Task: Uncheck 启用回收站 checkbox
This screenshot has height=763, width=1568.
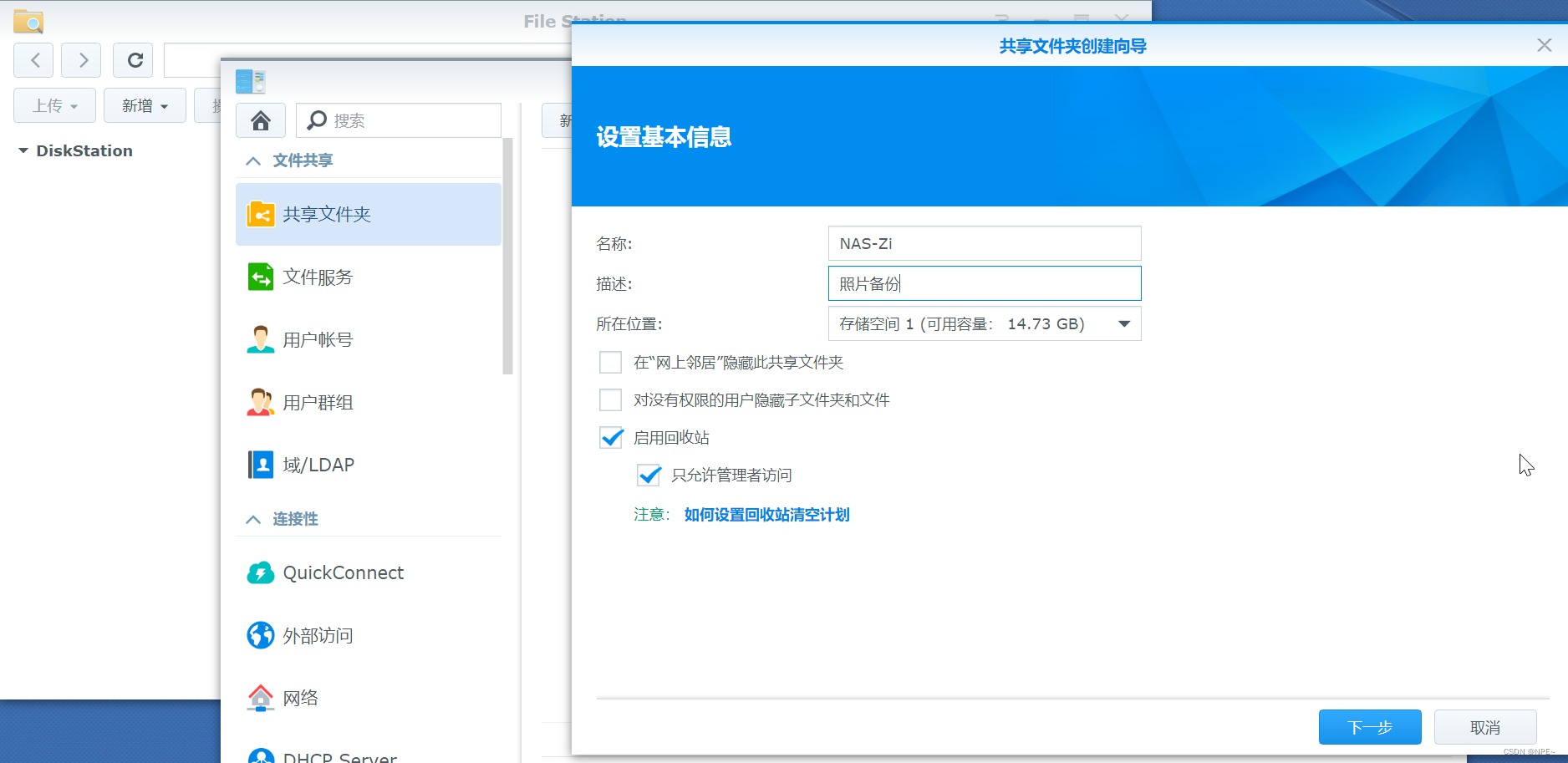Action: click(611, 437)
